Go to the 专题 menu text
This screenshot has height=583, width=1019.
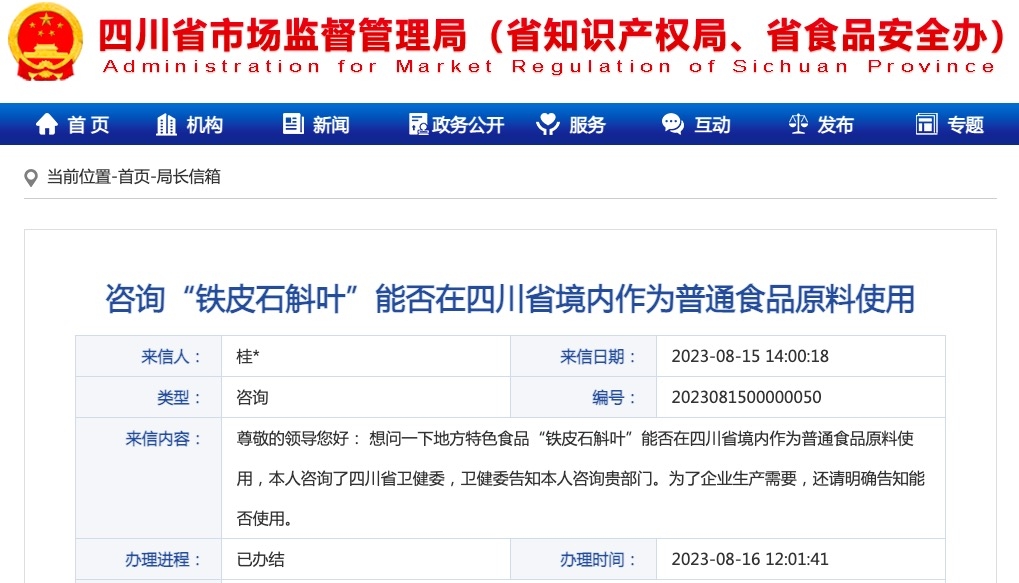(x=965, y=125)
